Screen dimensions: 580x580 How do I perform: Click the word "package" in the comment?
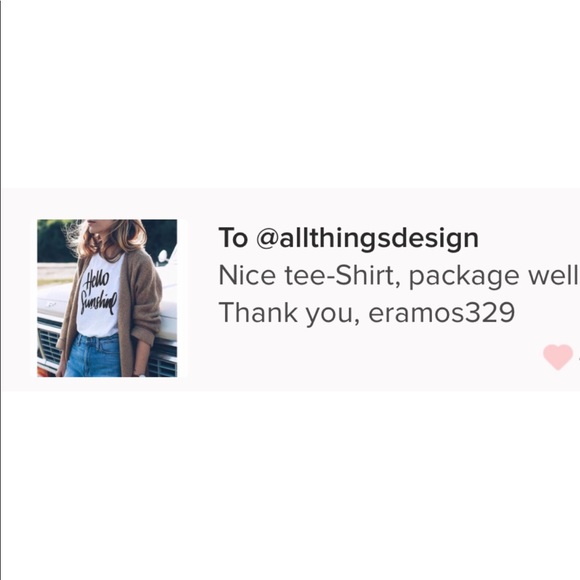[463, 277]
